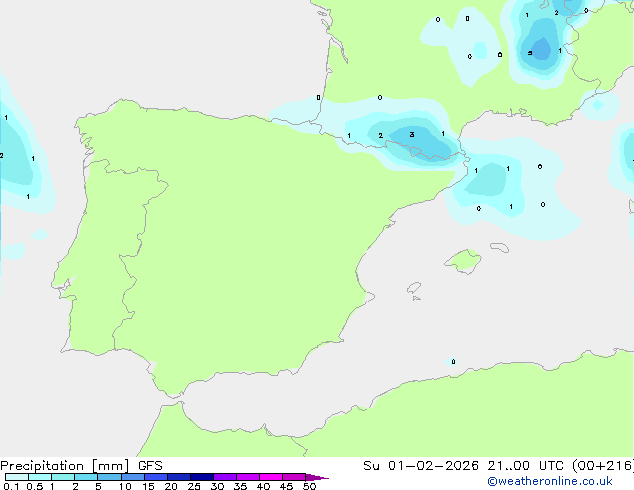The height and width of the screenshot is (490, 634).
Task: Click the 'Su 01-02-2026' date text
Action: [421, 466]
